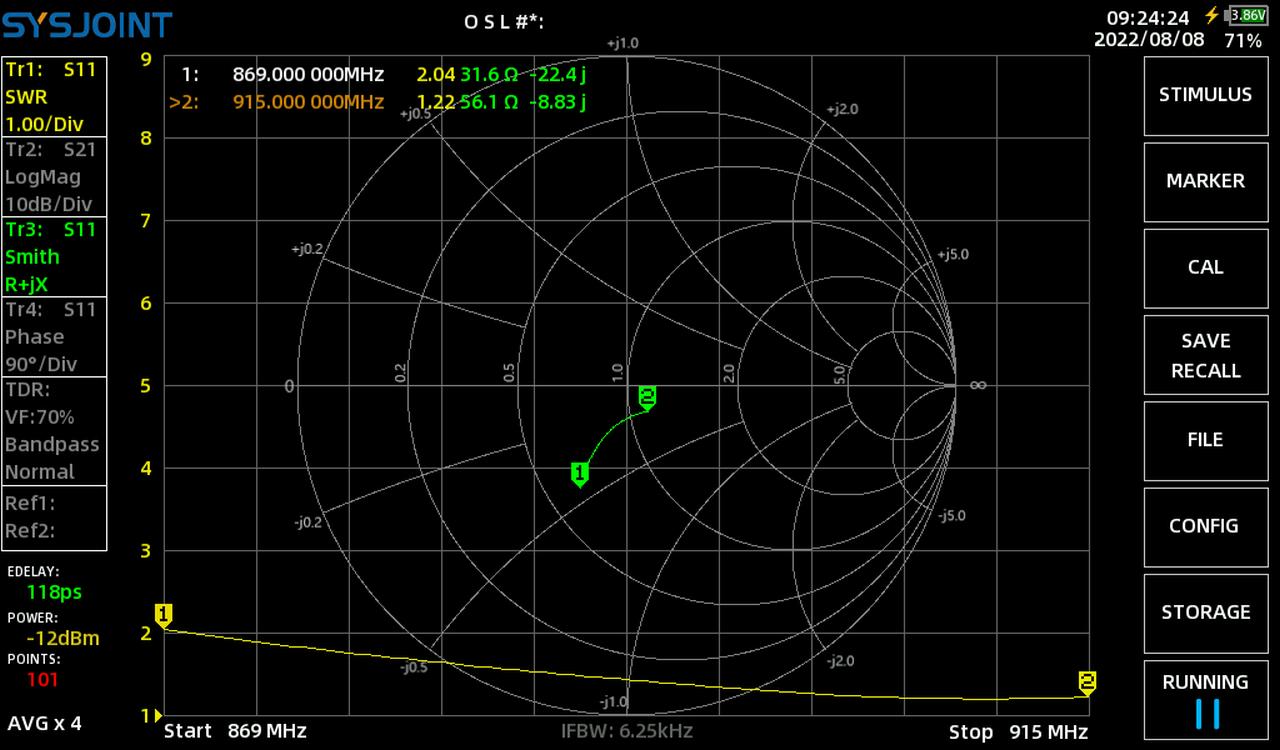Select trace Tr3 S11 Smith
The width and height of the screenshot is (1280, 750).
(54, 257)
